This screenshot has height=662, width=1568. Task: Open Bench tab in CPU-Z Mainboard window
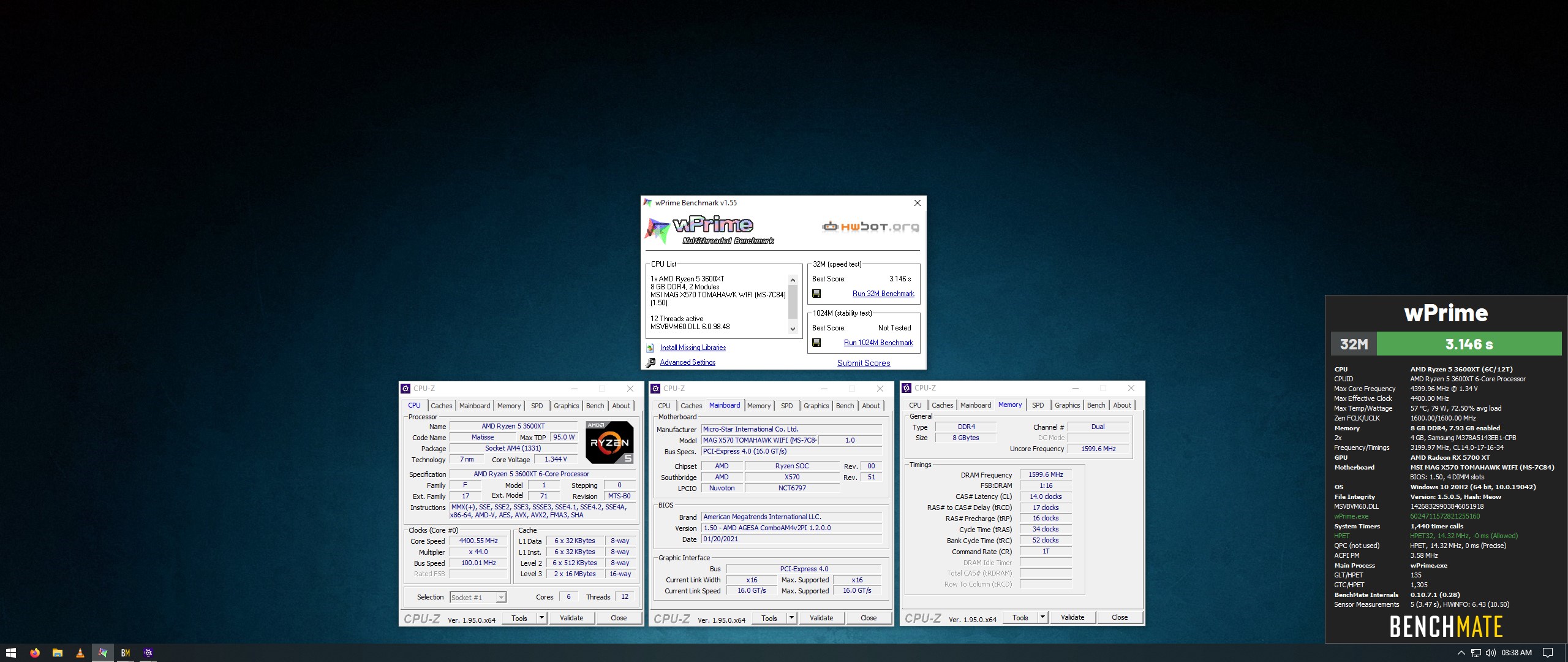click(845, 406)
